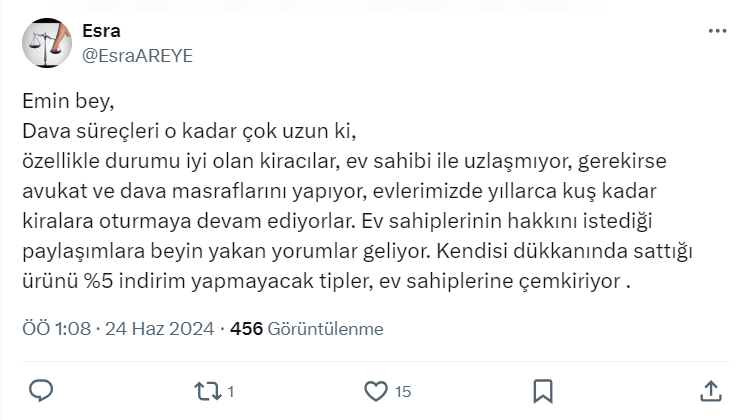This screenshot has height=420, width=741.
Task: Click the like count number 15
Action: pyautogui.click(x=403, y=391)
